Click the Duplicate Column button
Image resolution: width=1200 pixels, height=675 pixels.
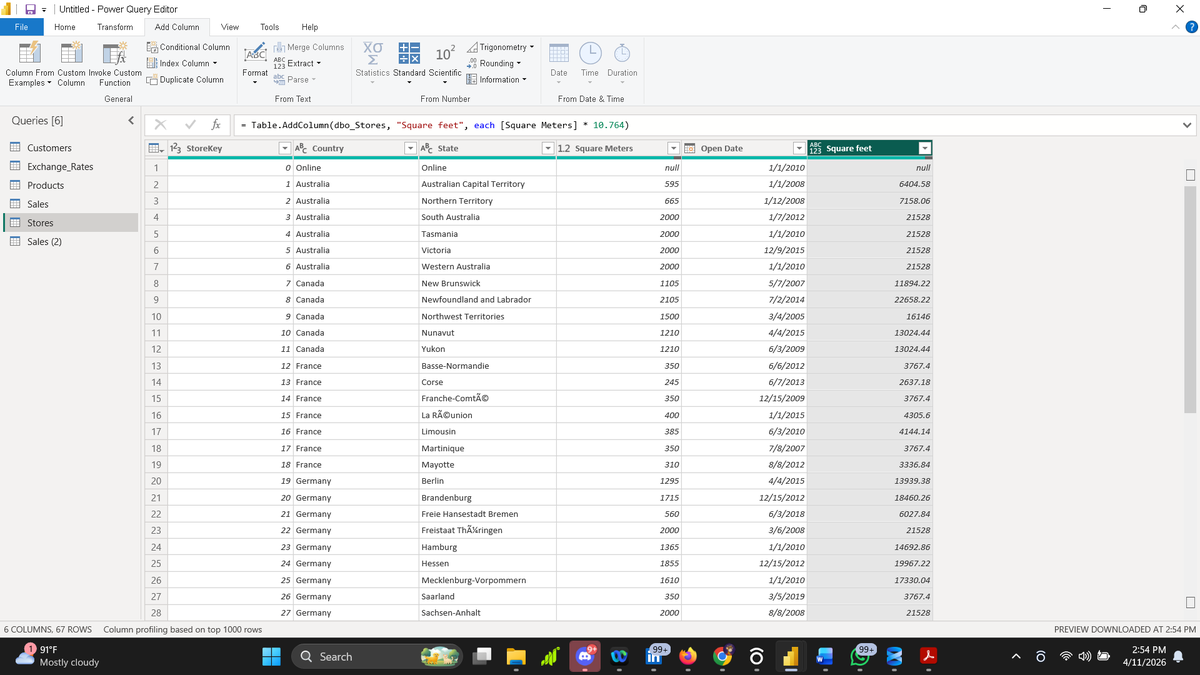click(x=185, y=80)
